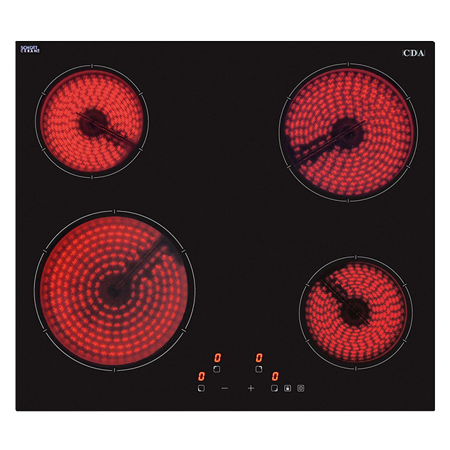Tap the rear-left zone select key
Viewport: 450px width, 450px height.
(216, 369)
